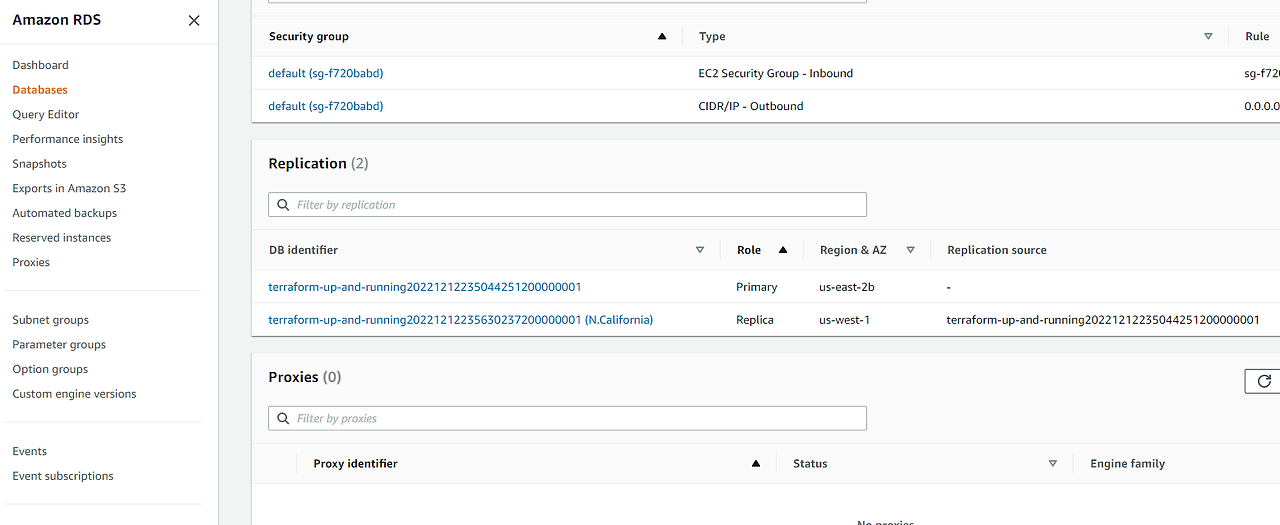Click the Engine family column header
The image size is (1280, 525).
click(x=1128, y=464)
